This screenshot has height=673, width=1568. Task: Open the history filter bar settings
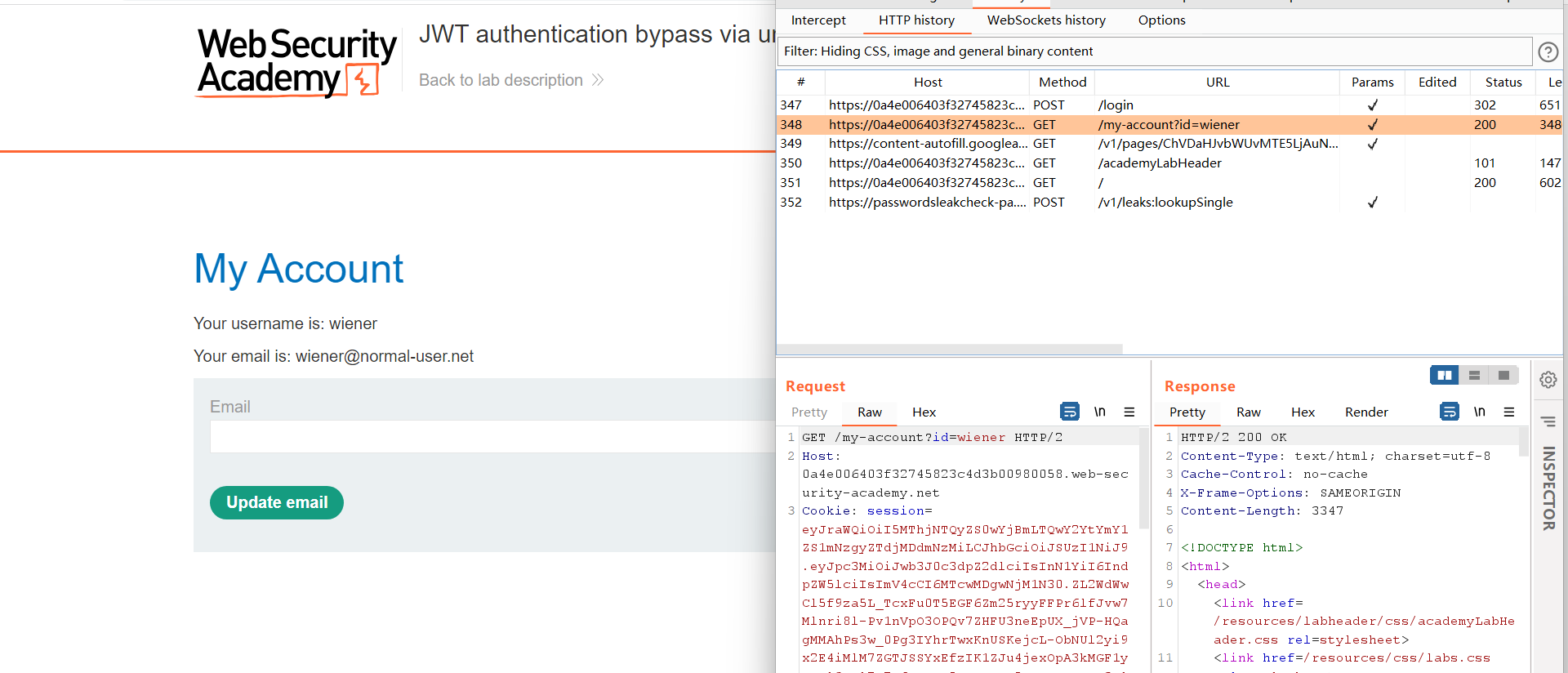point(1154,51)
